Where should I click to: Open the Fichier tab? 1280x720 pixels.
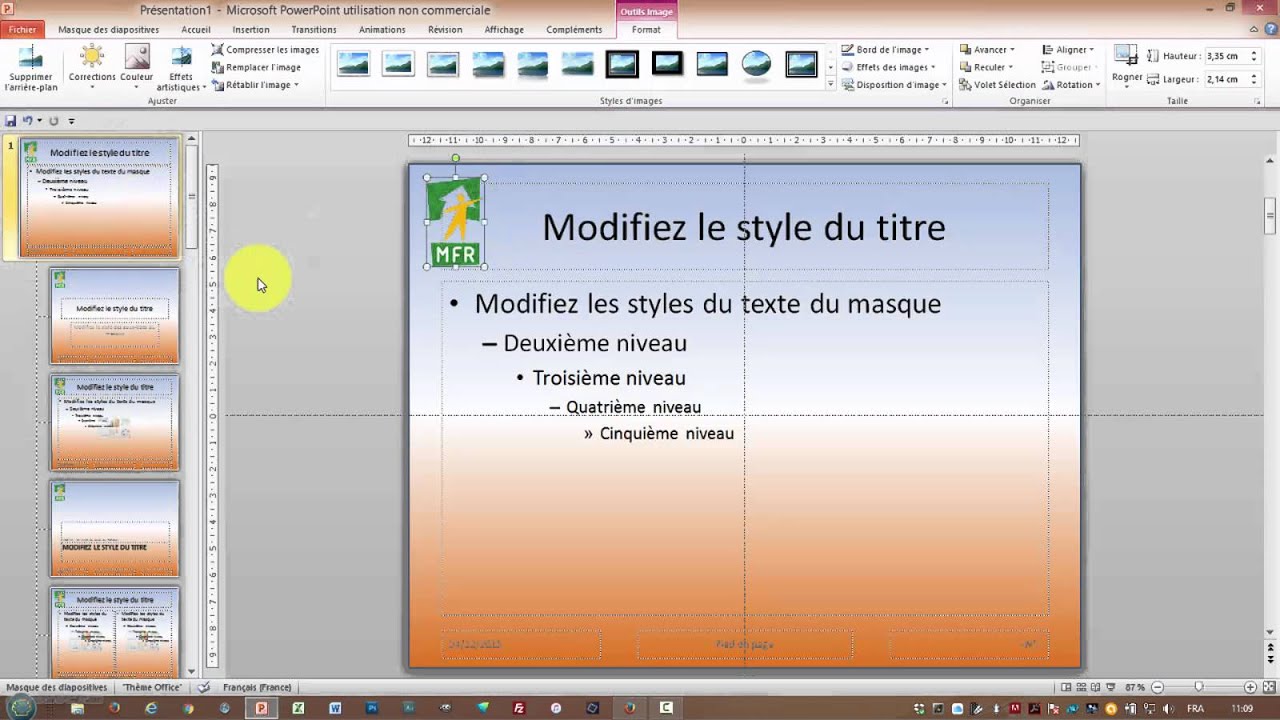coord(22,30)
